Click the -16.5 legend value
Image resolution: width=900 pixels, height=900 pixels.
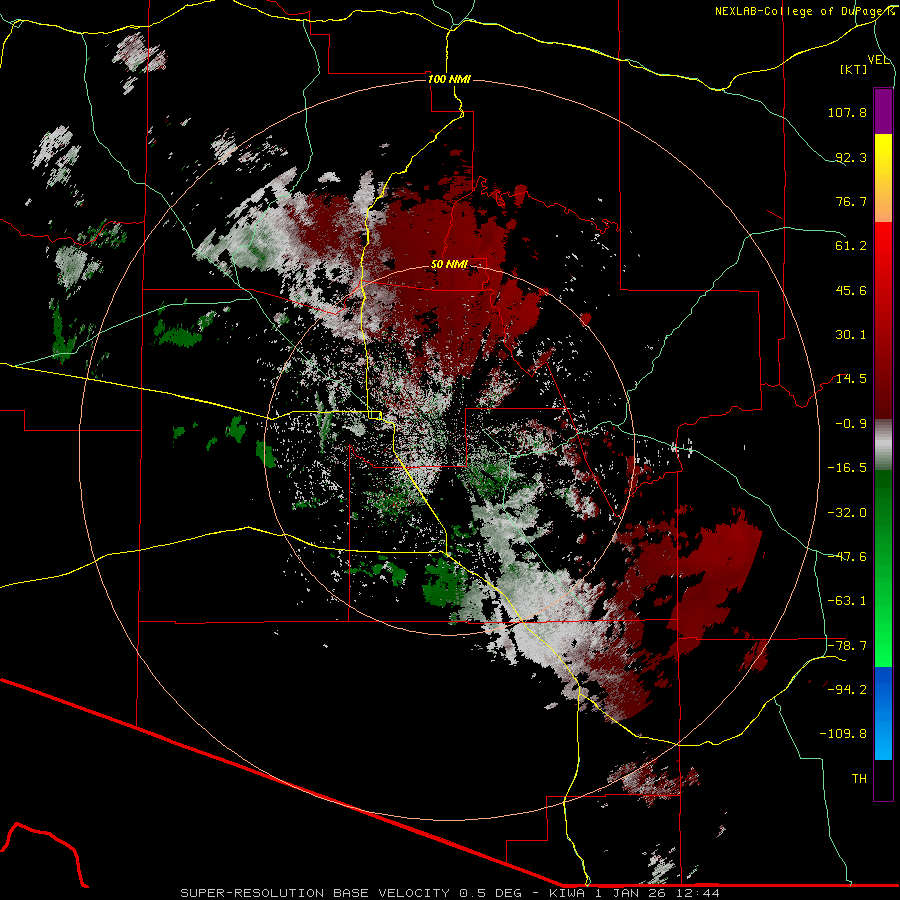point(847,468)
